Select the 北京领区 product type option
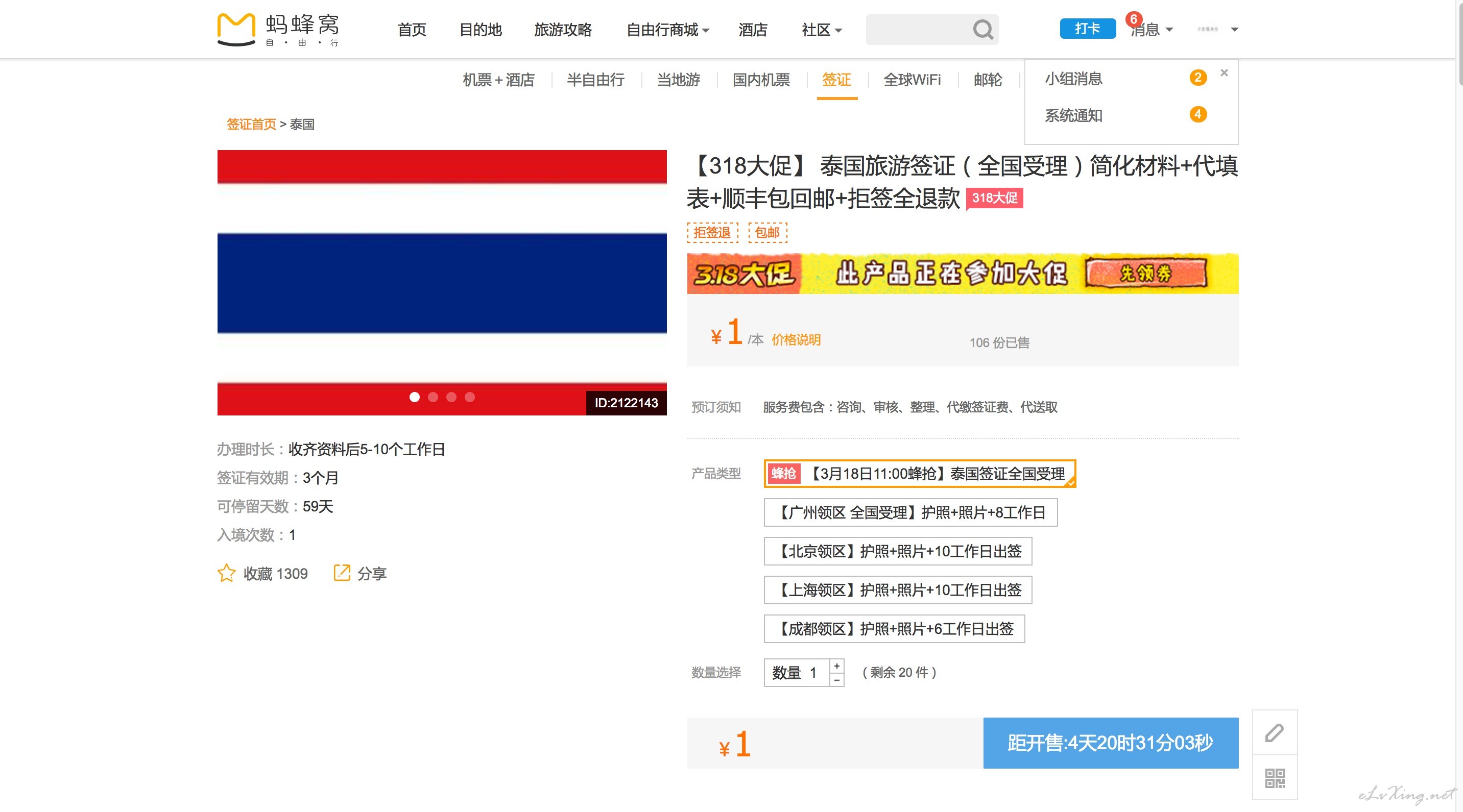 897,551
